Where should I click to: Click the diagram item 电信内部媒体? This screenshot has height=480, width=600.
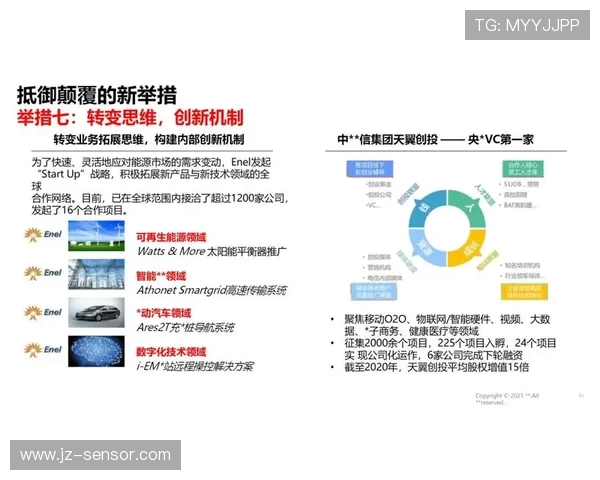[384, 278]
